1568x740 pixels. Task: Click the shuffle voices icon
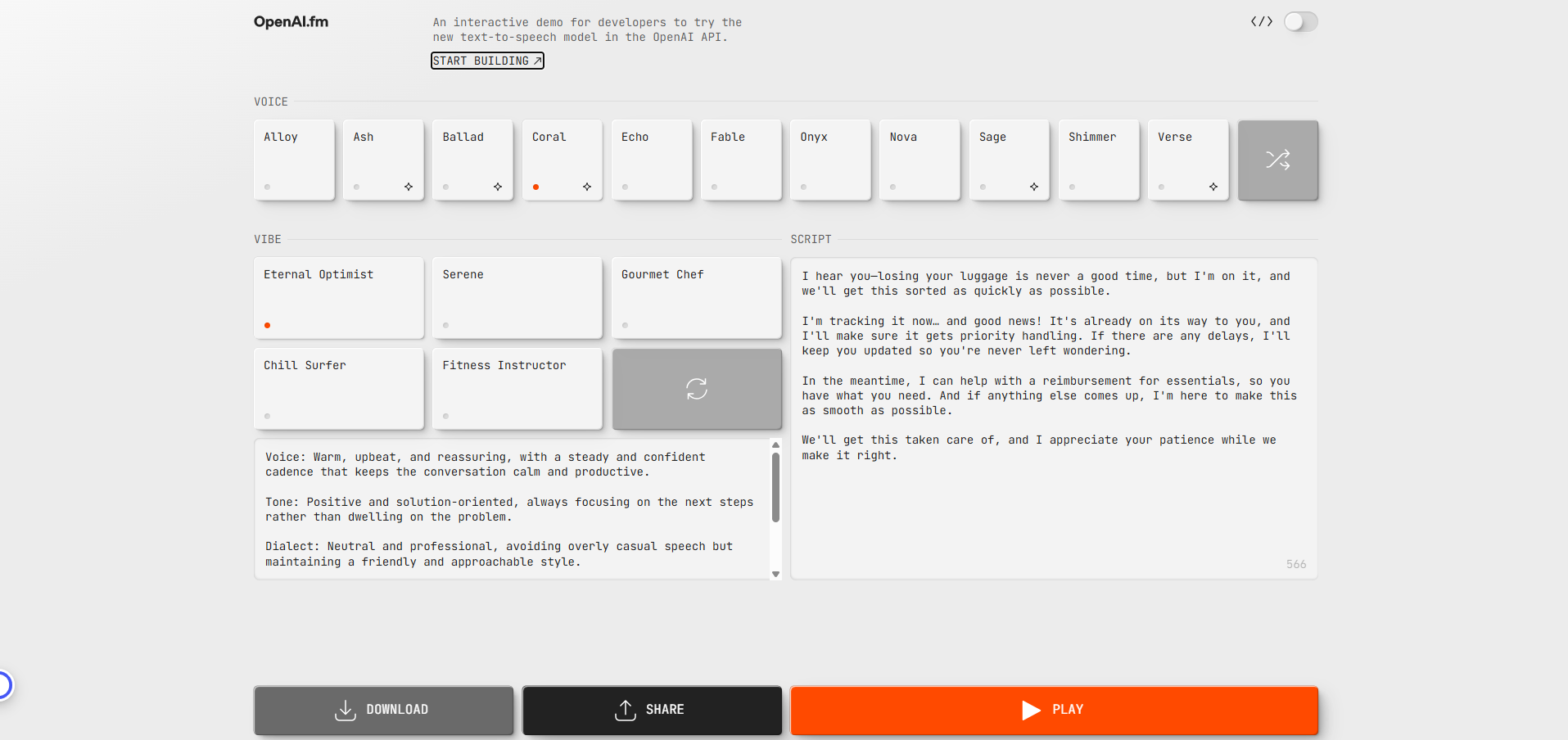click(1277, 160)
